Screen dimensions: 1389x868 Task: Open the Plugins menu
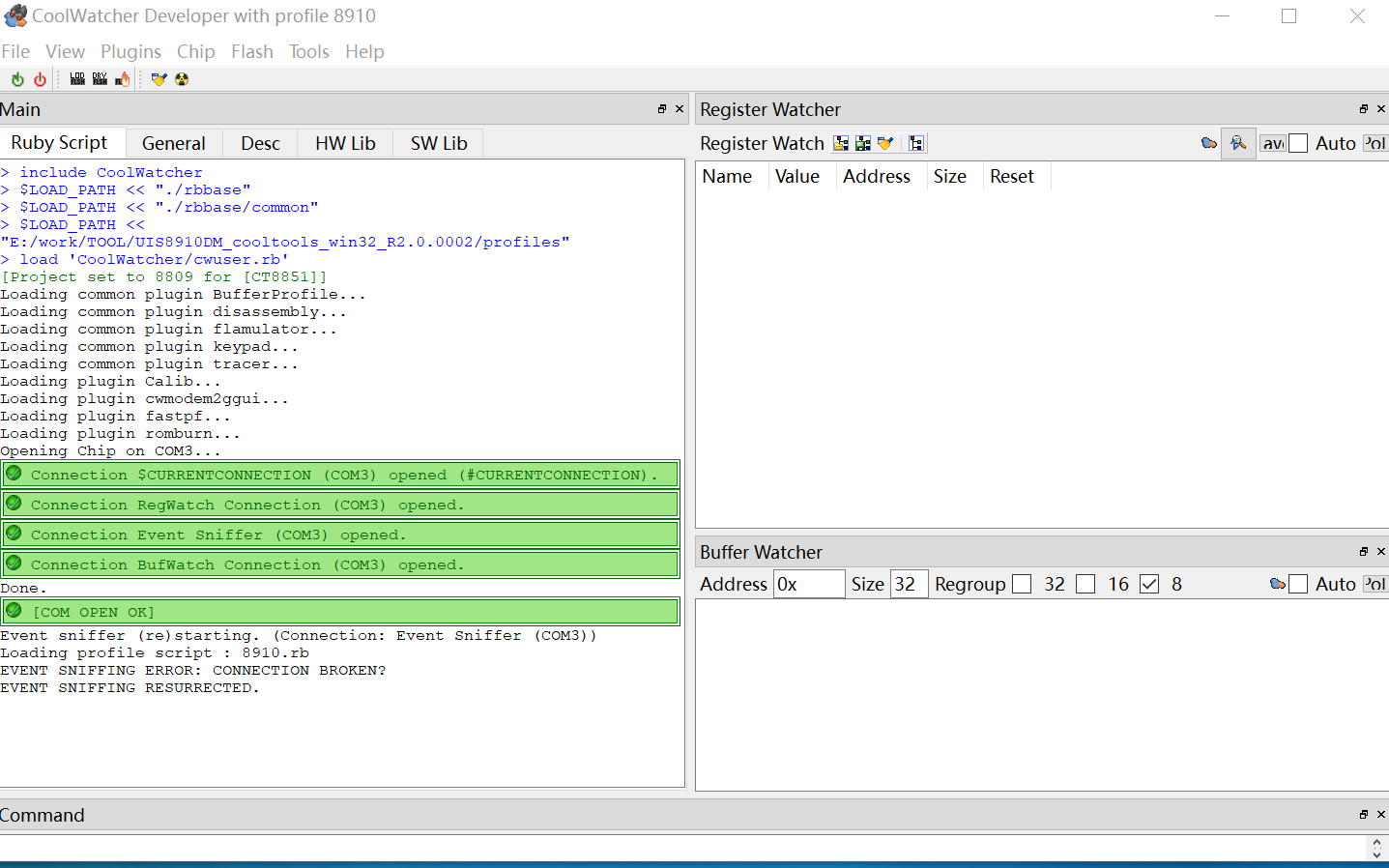[130, 51]
